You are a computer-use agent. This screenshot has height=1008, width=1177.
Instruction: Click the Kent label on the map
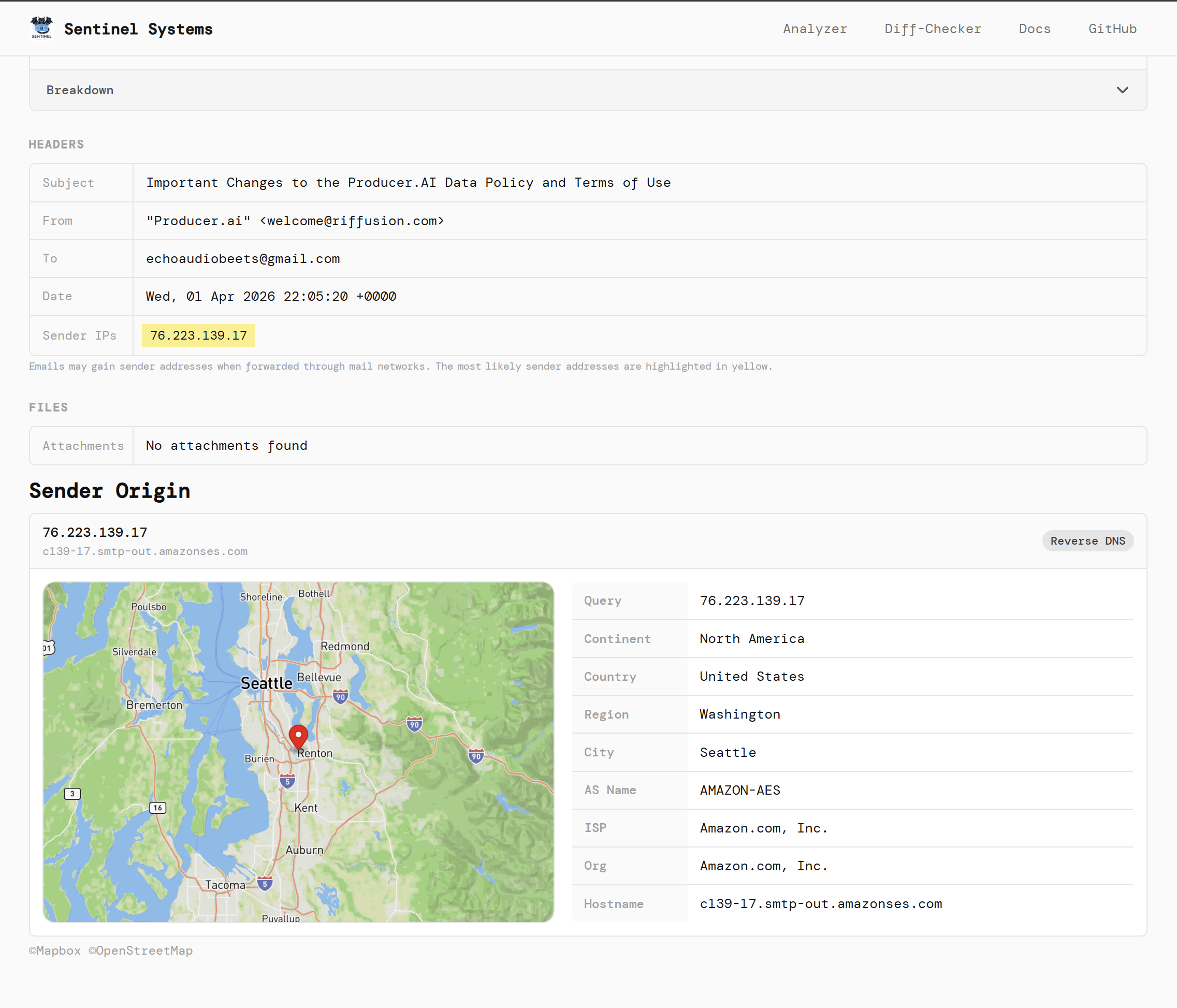pos(306,808)
